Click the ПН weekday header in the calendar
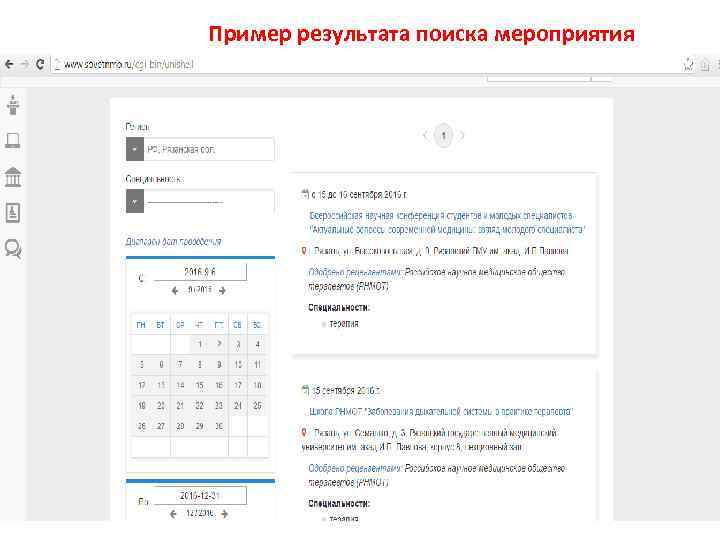 [141, 325]
